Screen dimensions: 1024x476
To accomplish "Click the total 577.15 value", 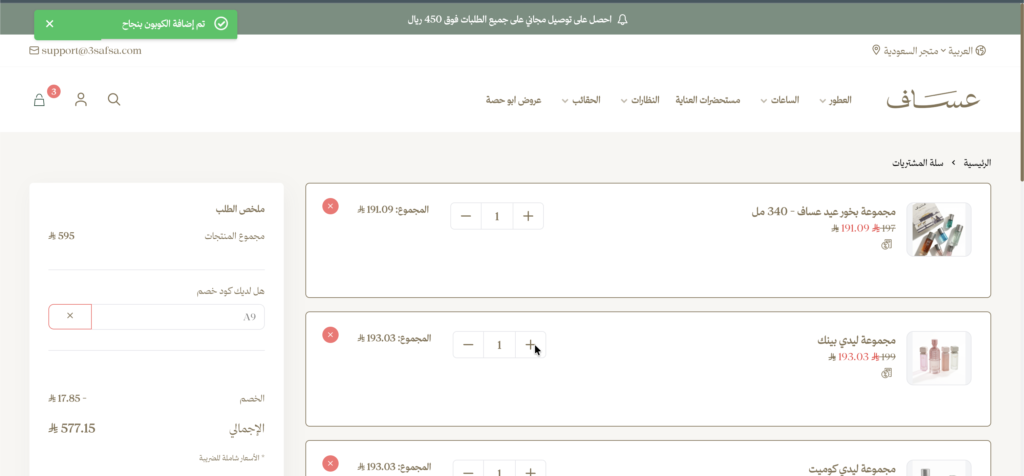I will tap(72, 428).
